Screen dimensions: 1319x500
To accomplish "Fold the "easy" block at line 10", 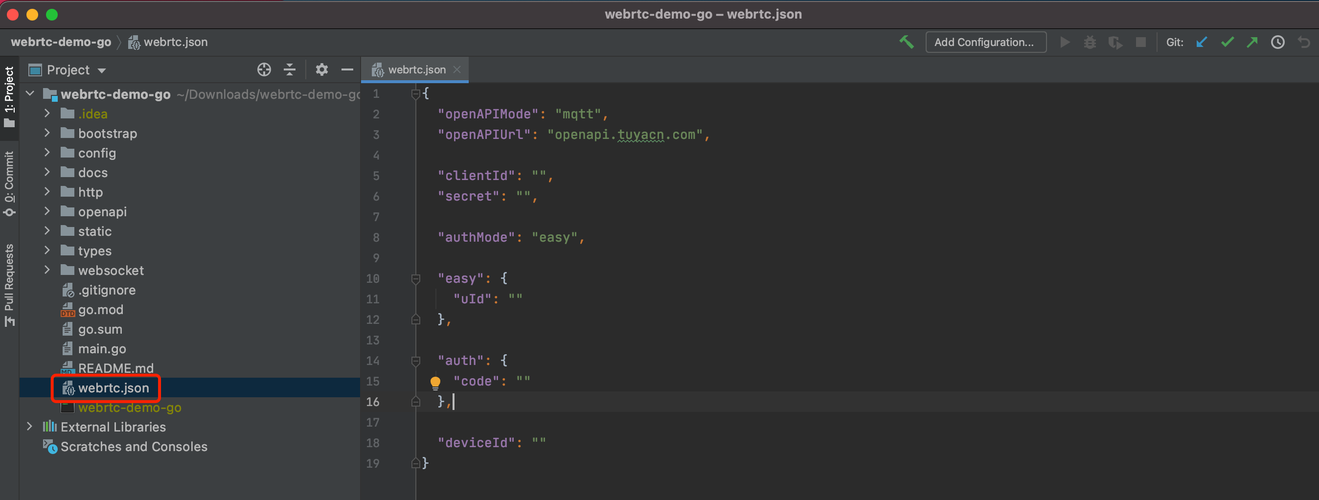I will [x=416, y=278].
